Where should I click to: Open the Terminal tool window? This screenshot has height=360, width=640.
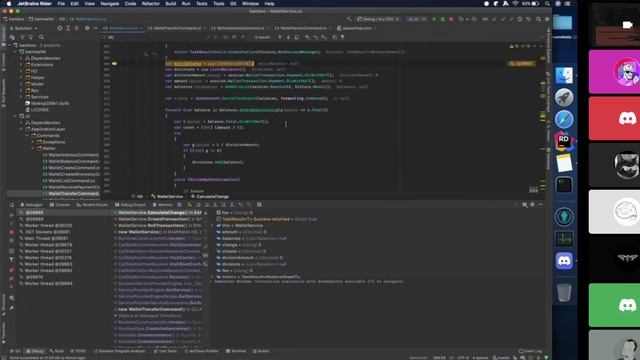click(x=236, y=351)
